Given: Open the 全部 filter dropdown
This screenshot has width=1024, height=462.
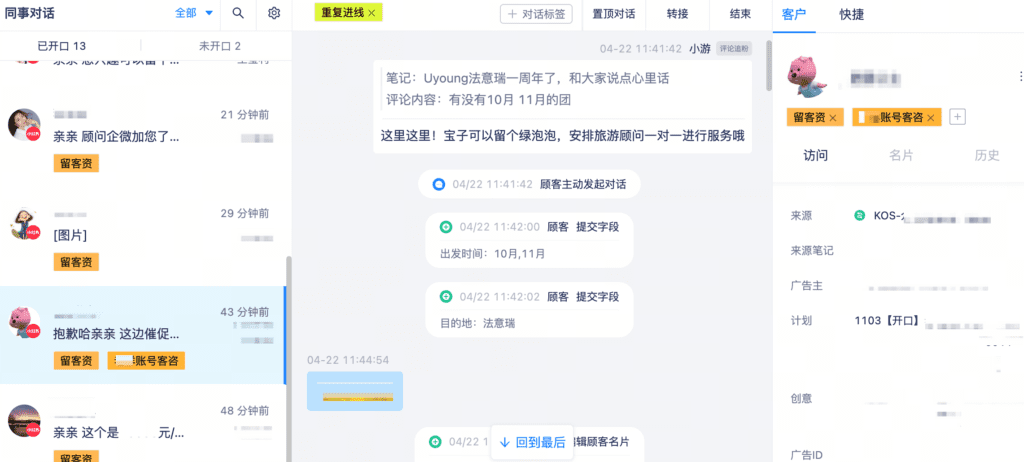Looking at the screenshot, I should (x=194, y=13).
